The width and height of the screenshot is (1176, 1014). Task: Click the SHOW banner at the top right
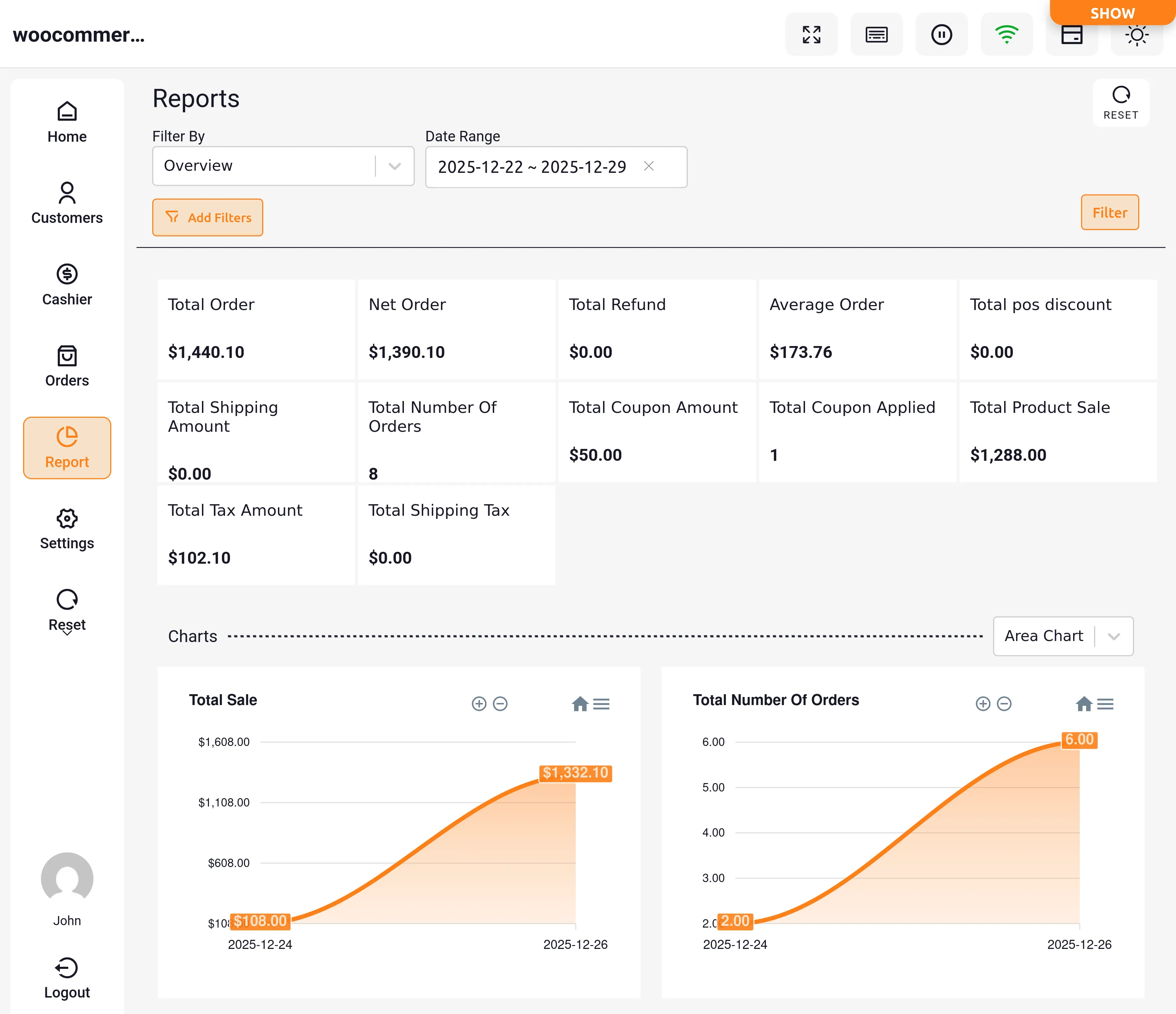(x=1112, y=13)
